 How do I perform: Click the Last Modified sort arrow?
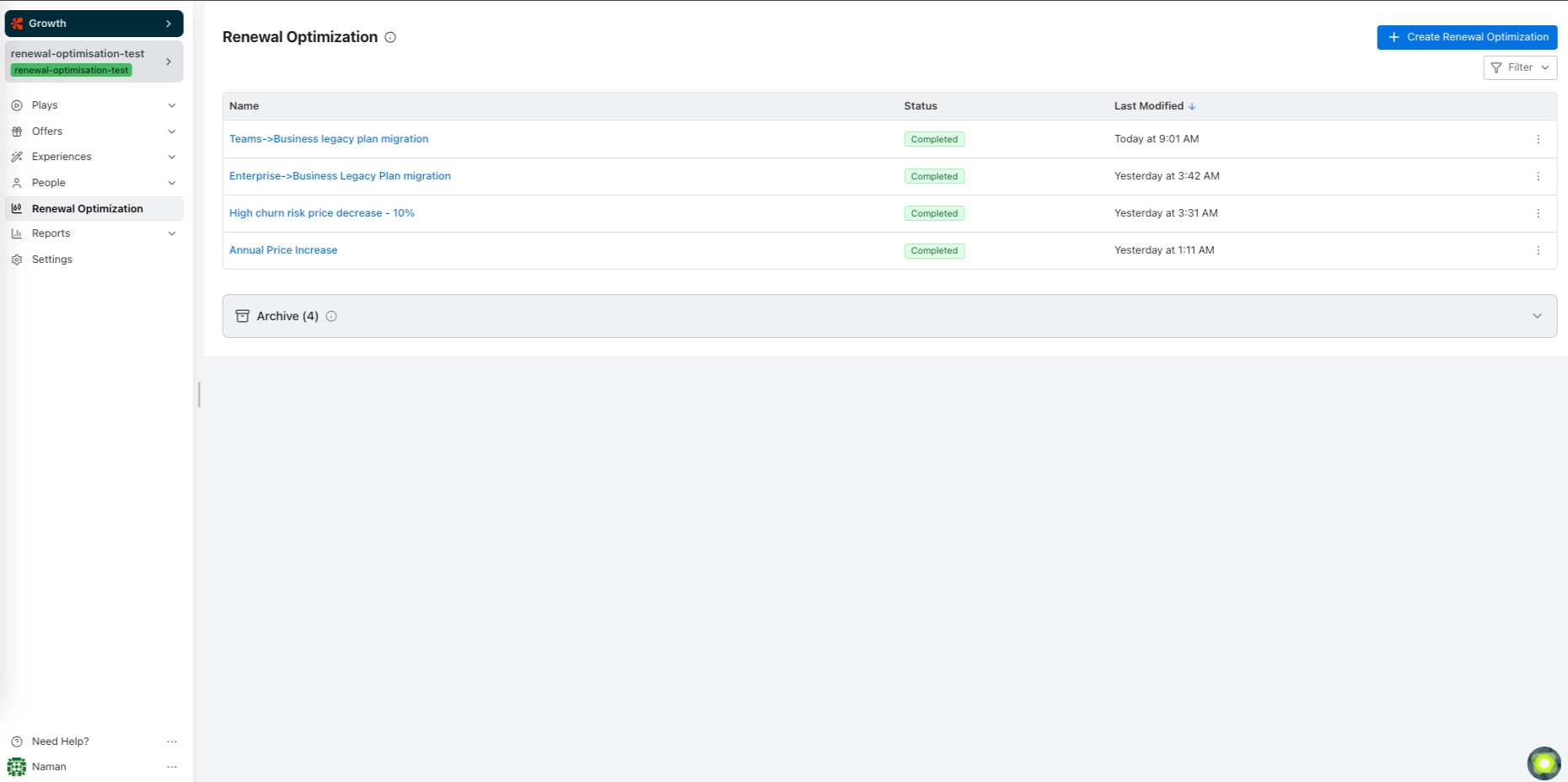point(1192,106)
